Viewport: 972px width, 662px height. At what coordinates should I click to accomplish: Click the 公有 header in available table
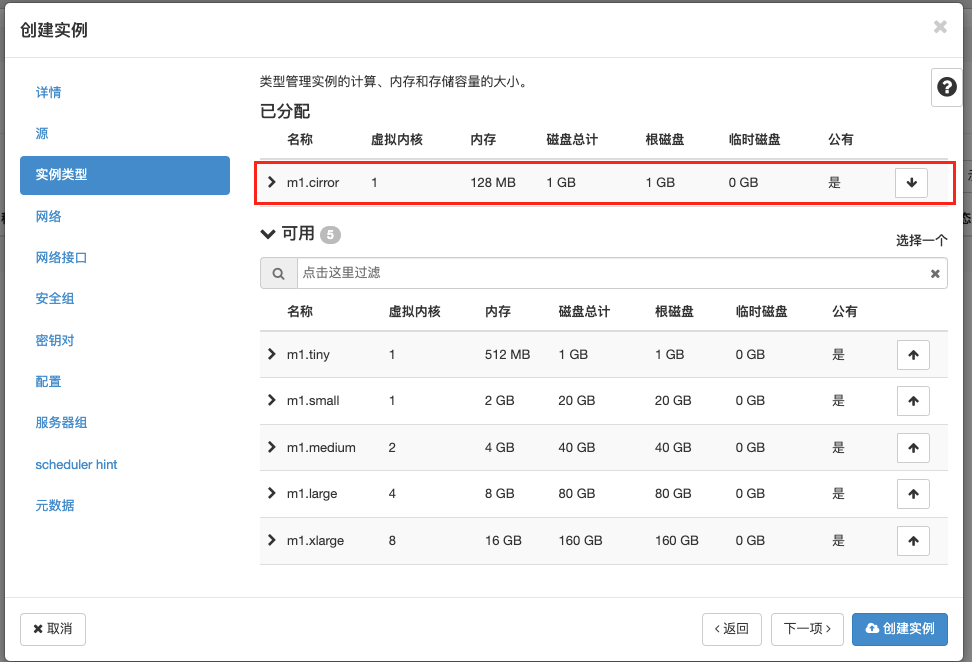[x=845, y=311]
